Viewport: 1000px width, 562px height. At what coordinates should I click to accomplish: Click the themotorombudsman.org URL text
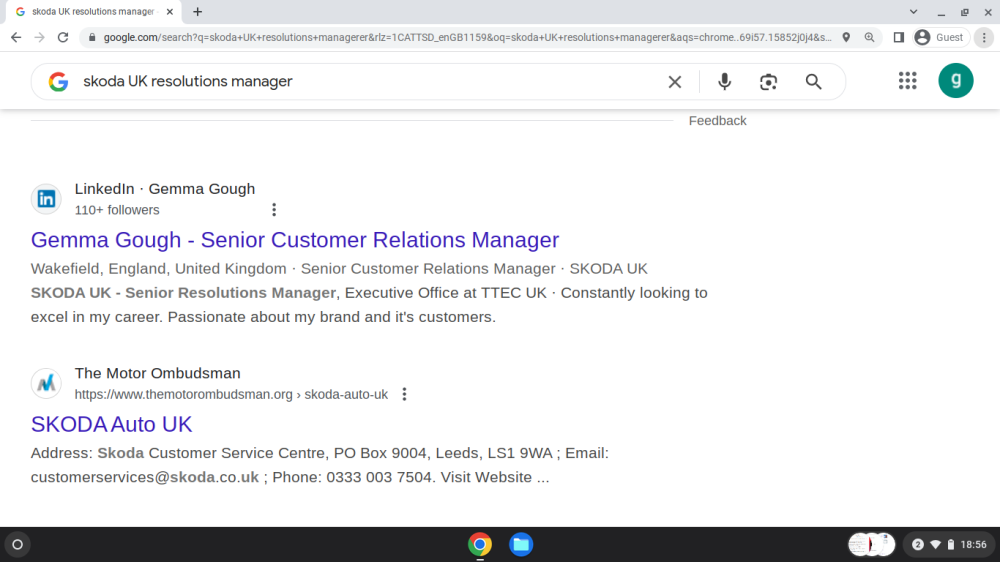(231, 394)
